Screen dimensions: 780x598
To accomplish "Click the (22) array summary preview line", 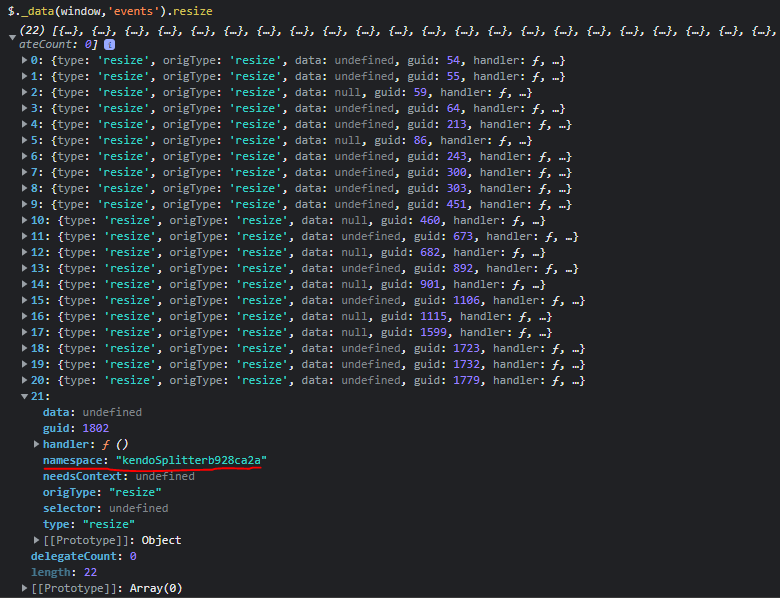I will [398, 31].
